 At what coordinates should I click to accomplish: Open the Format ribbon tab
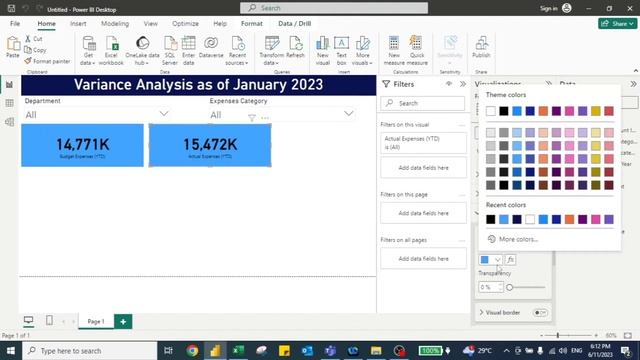tap(252, 24)
